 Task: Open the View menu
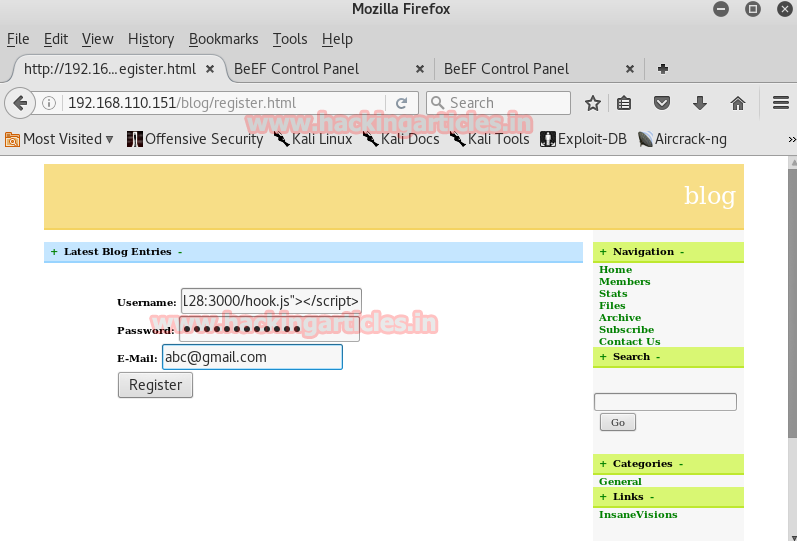tap(98, 39)
